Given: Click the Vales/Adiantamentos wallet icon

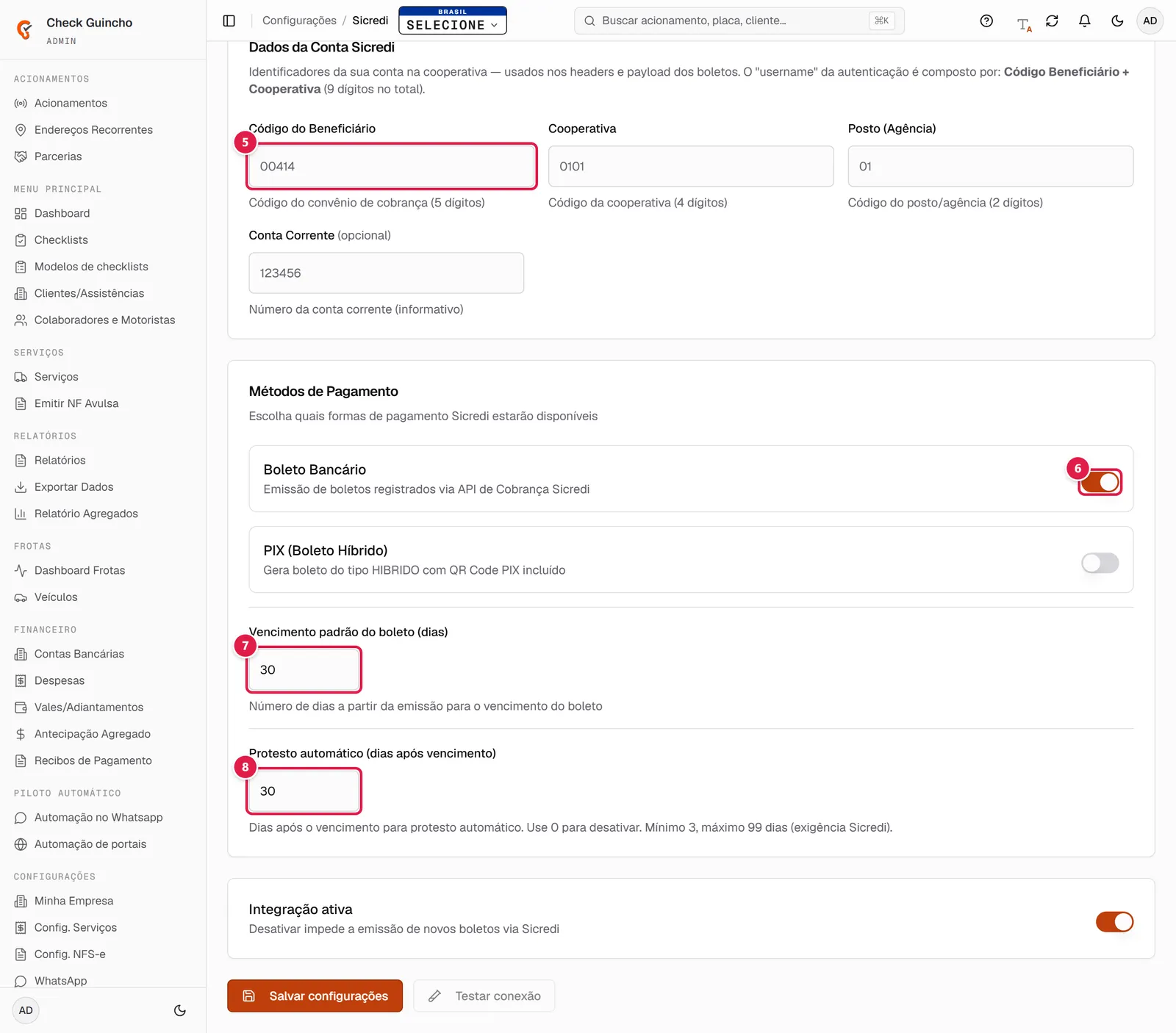Looking at the screenshot, I should [x=21, y=708].
